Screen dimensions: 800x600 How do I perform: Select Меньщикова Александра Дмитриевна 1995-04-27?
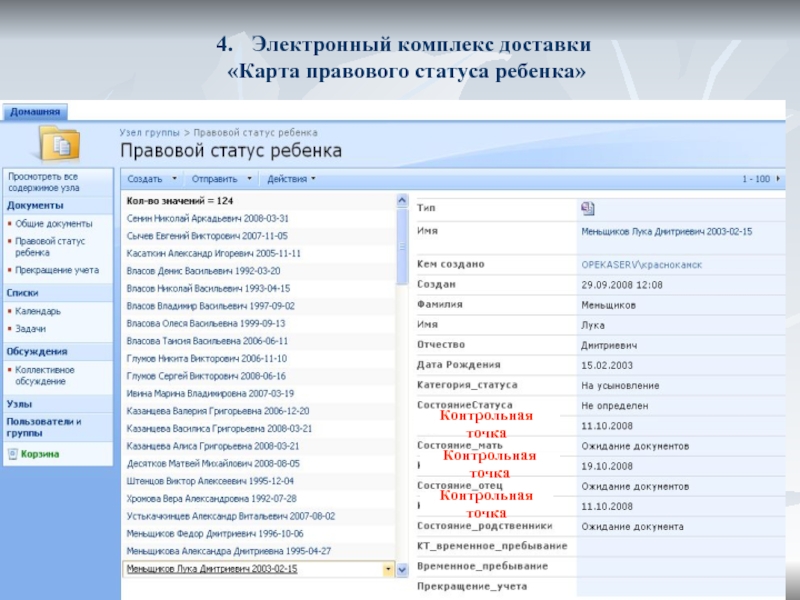pyautogui.click(x=229, y=551)
